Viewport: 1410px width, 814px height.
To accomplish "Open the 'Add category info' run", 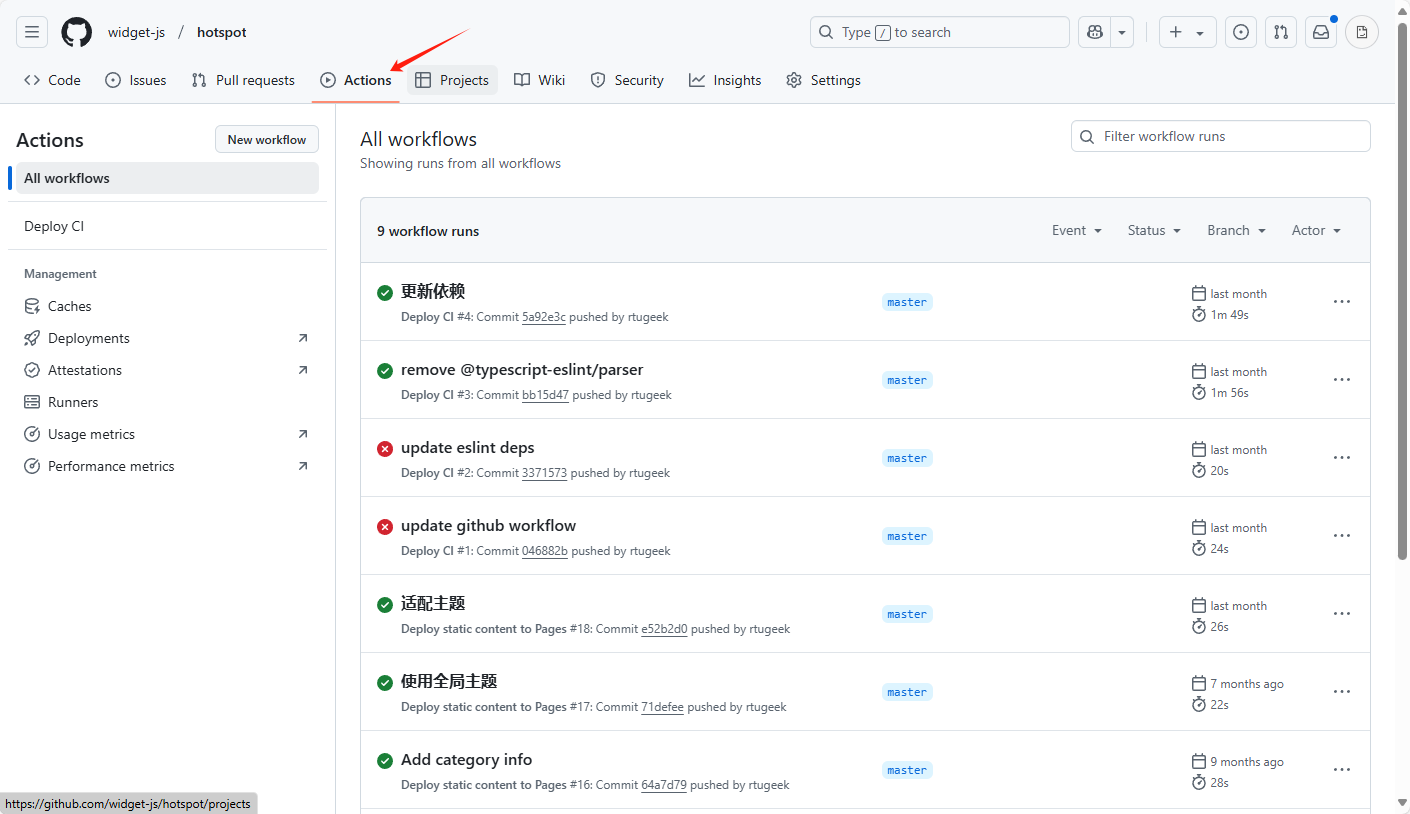I will click(x=466, y=759).
